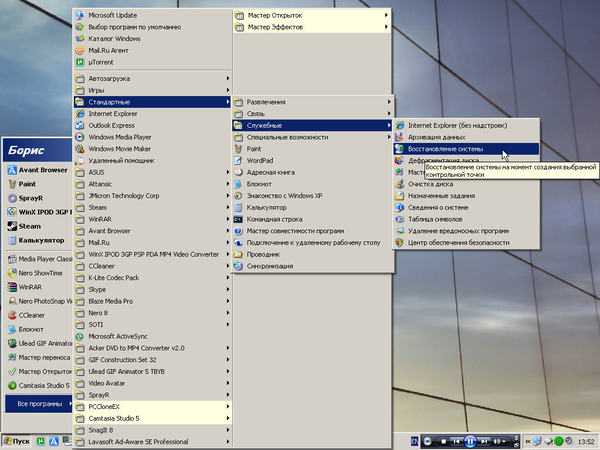600x450 pixels.
Task: Expand the ASUS program folder
Action: click(152, 172)
